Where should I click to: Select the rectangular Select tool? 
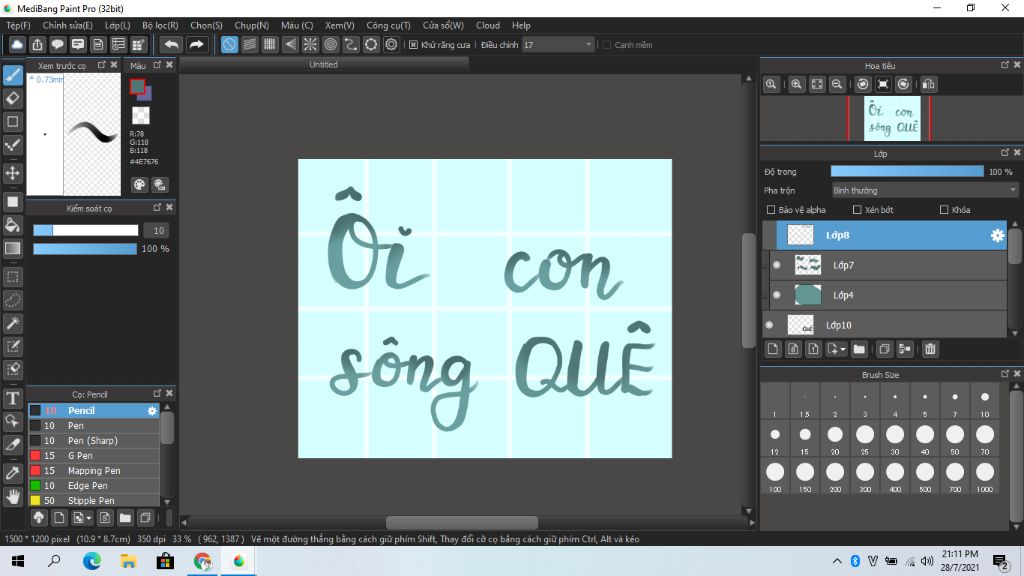coord(13,277)
